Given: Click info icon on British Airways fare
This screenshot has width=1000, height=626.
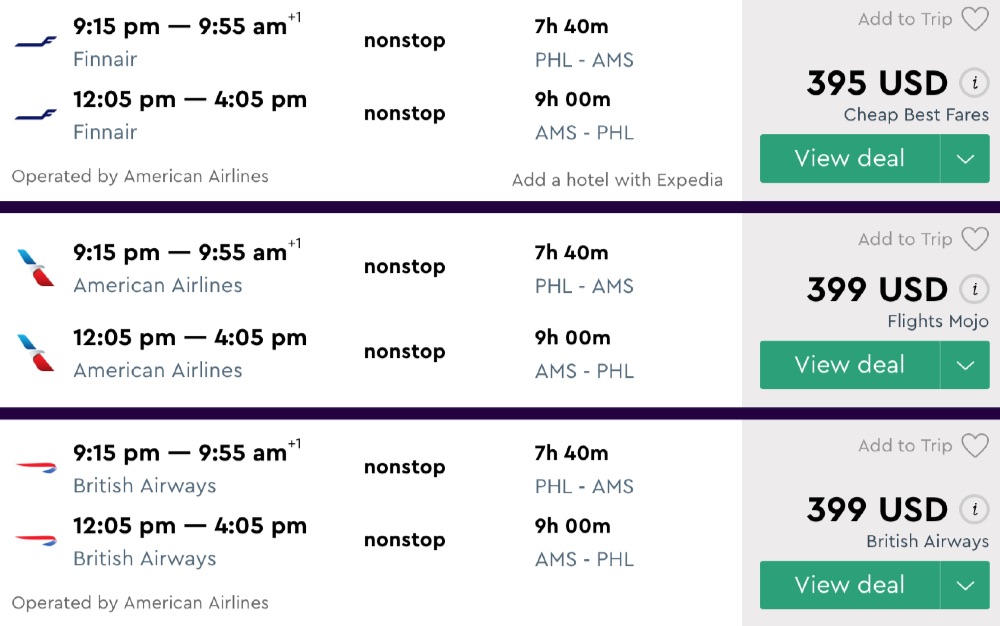Looking at the screenshot, I should pos(973,510).
